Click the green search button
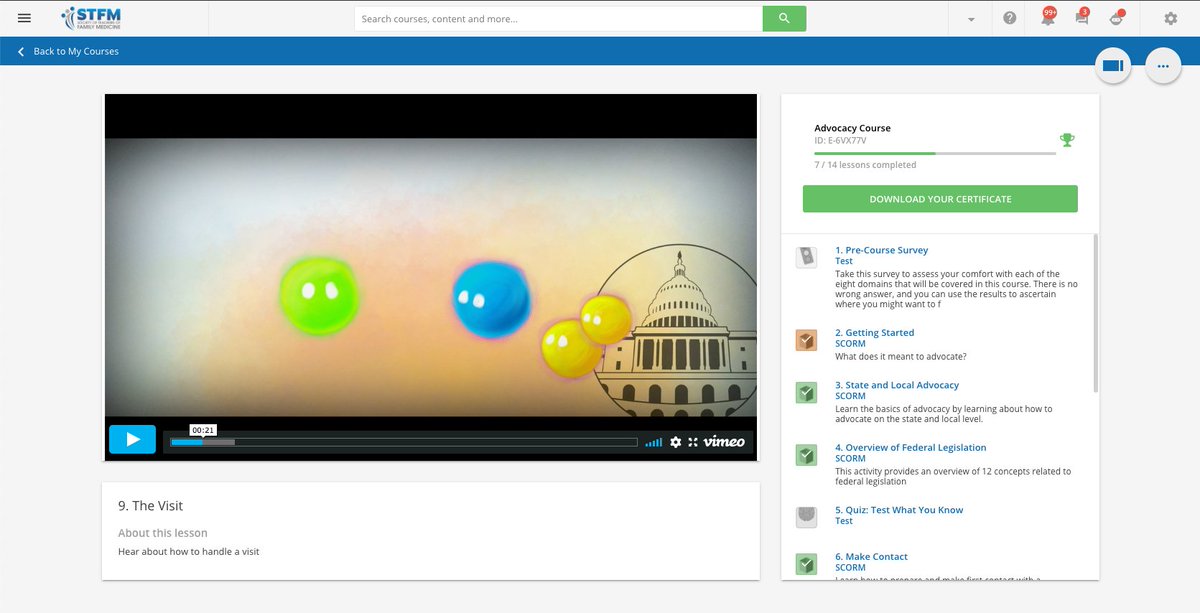 (x=784, y=18)
